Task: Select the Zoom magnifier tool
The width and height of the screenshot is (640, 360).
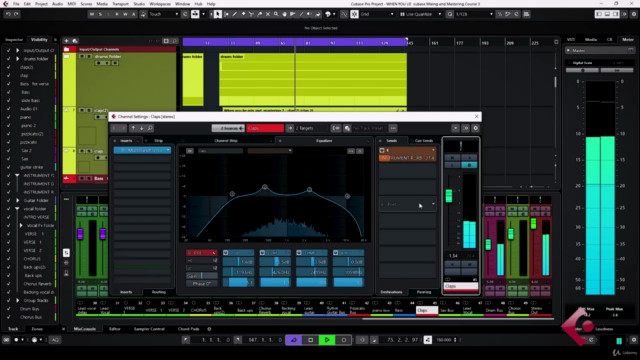Action: [276, 14]
